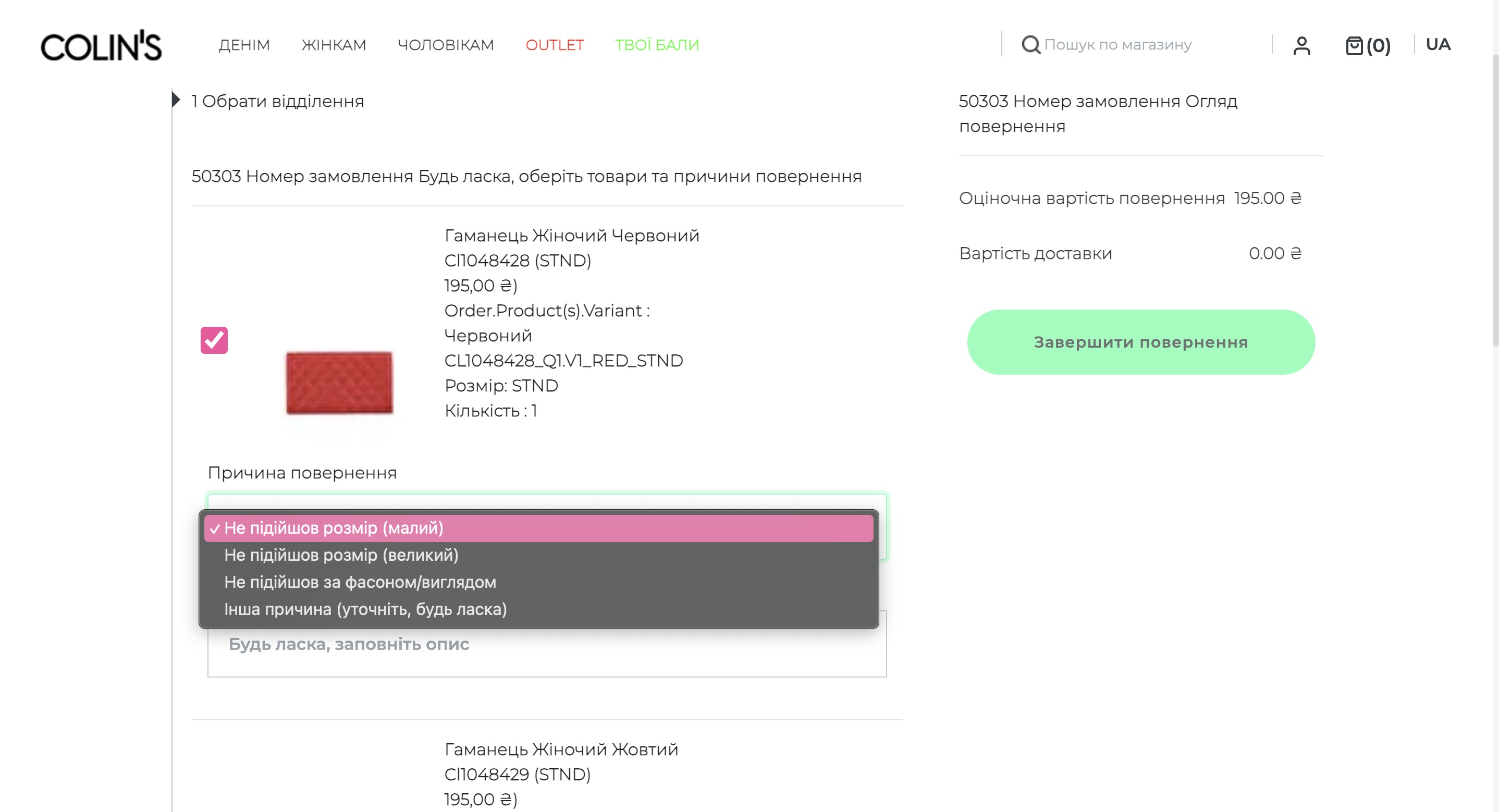Image resolution: width=1499 pixels, height=812 pixels.
Task: Uncheck the red wallet return checkbox
Action: (x=214, y=340)
